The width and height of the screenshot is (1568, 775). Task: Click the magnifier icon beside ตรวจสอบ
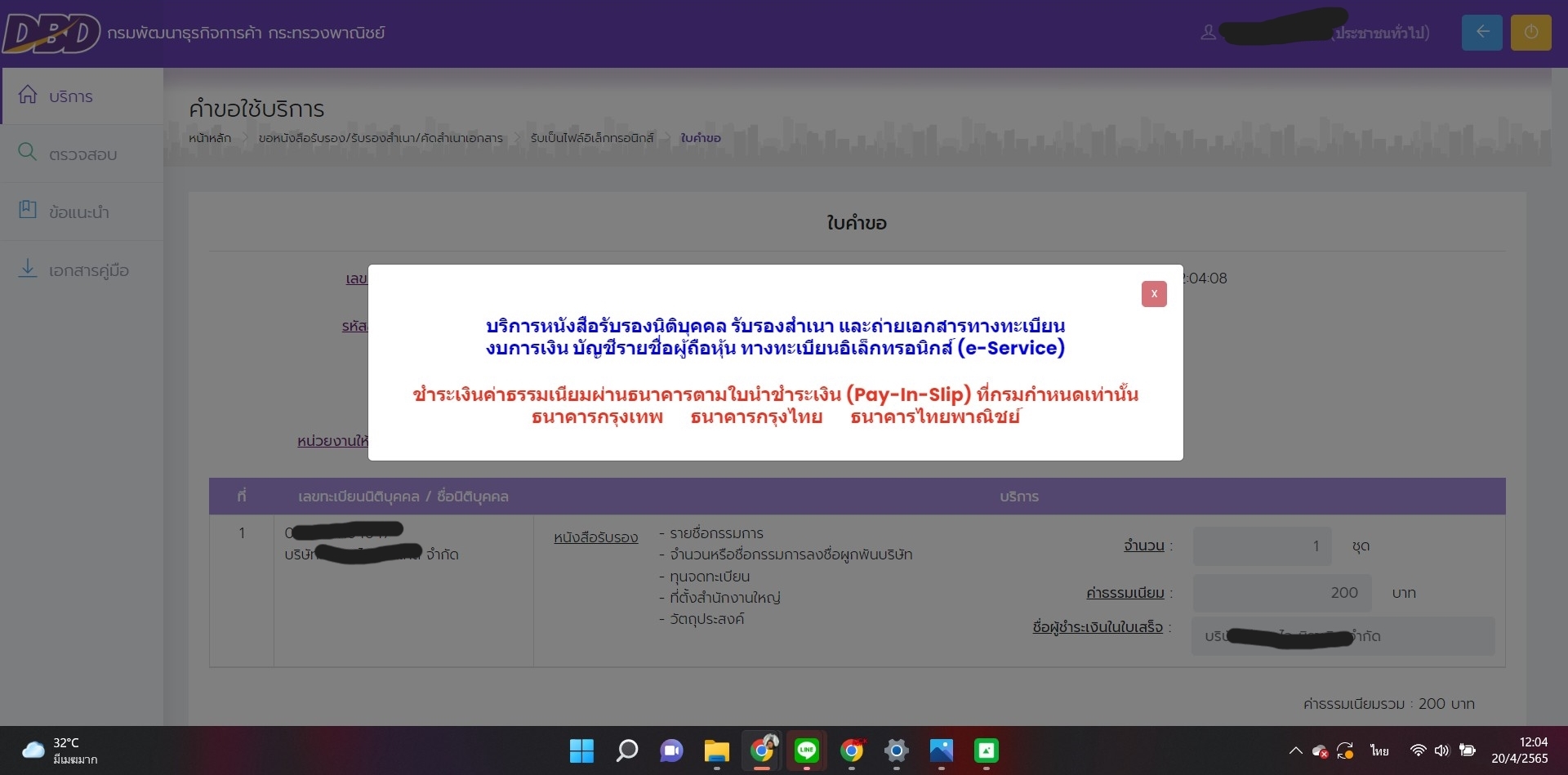pyautogui.click(x=28, y=152)
